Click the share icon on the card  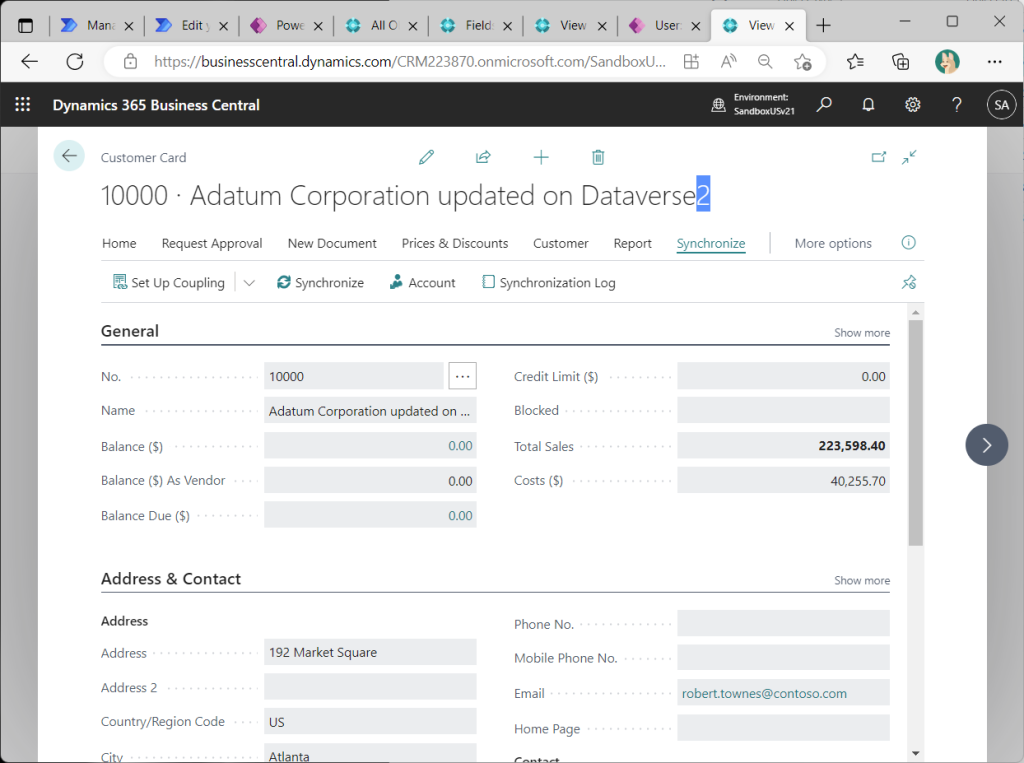pos(483,157)
